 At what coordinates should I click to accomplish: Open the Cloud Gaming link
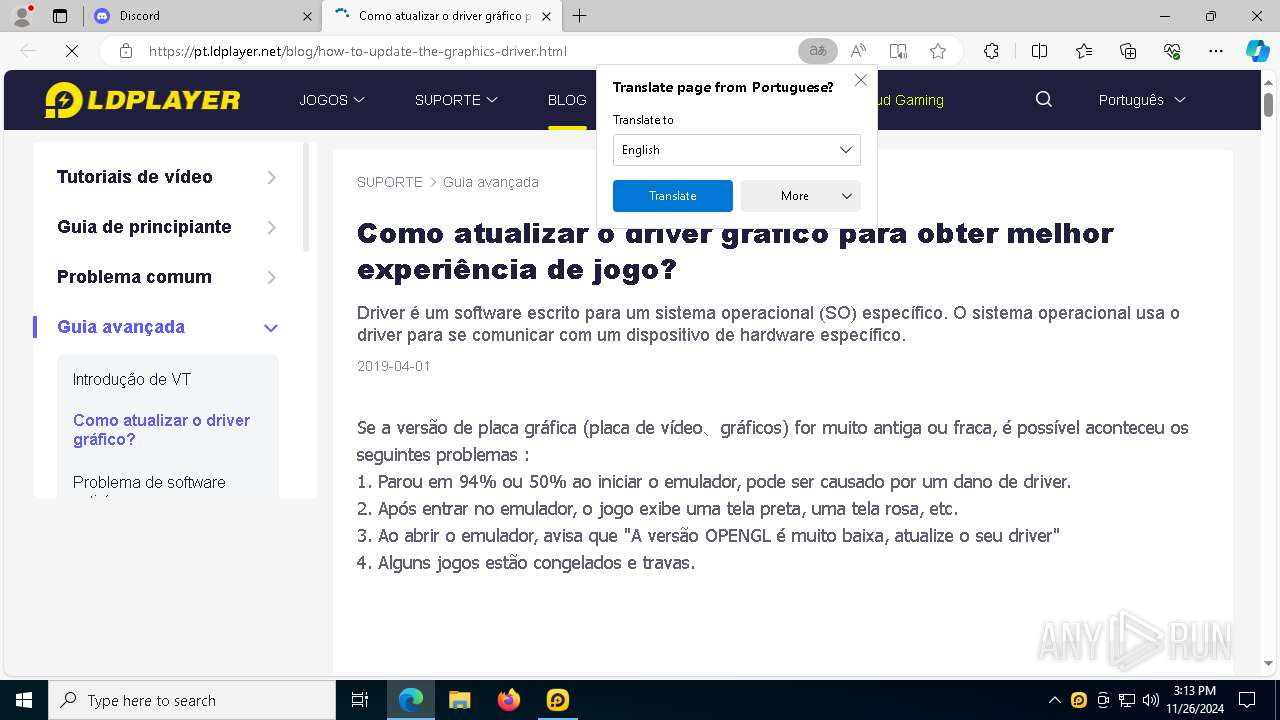click(x=911, y=100)
